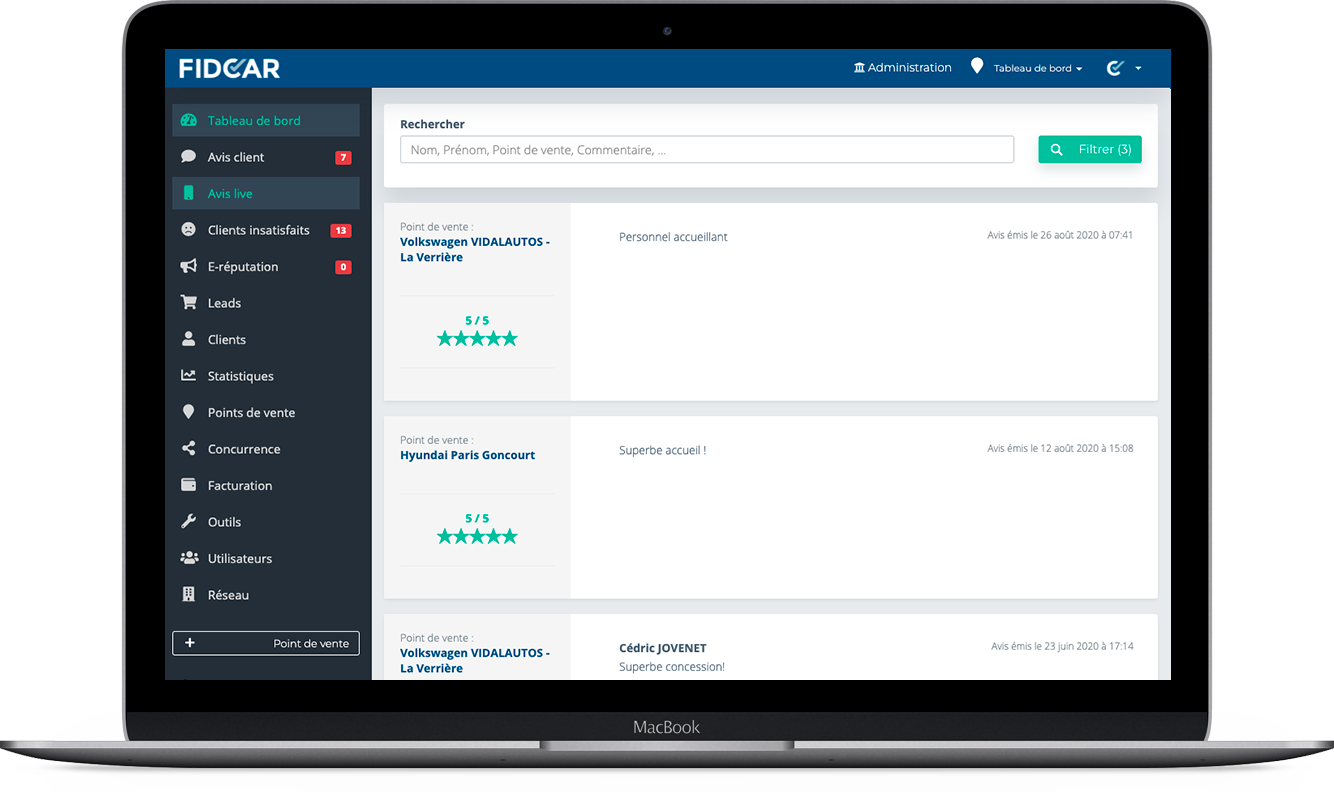The height and width of the screenshot is (792, 1334).
Task: Click the FIDCAR logo in header
Action: [x=229, y=69]
